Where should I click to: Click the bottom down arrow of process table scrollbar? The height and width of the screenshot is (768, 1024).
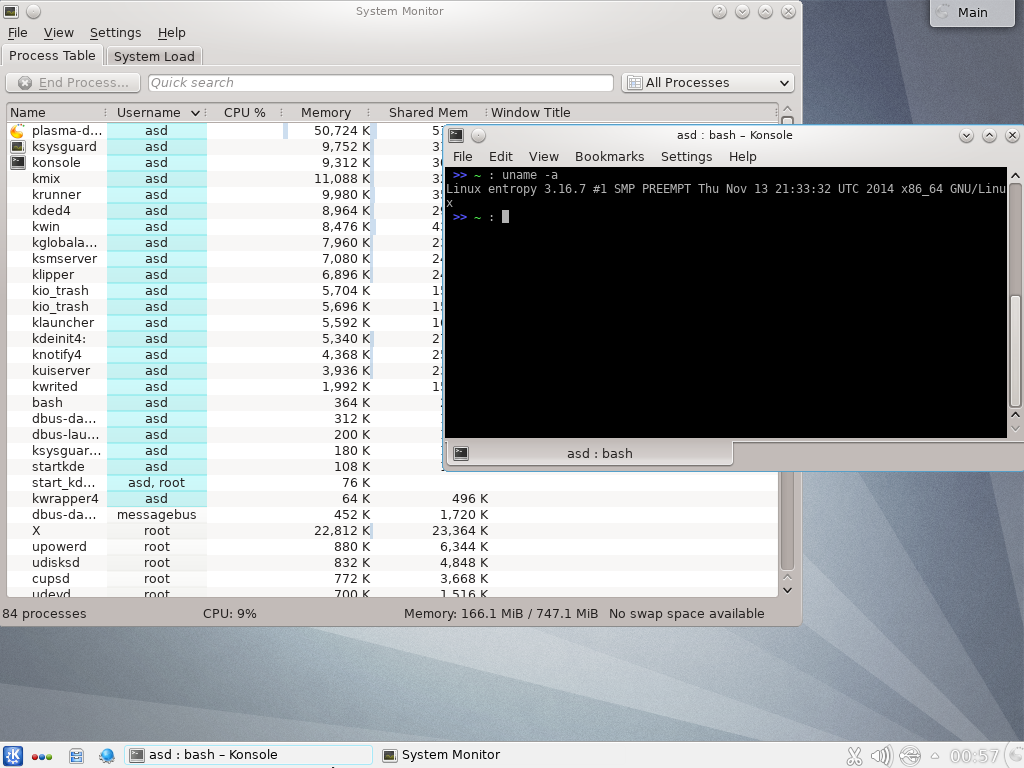(787, 590)
